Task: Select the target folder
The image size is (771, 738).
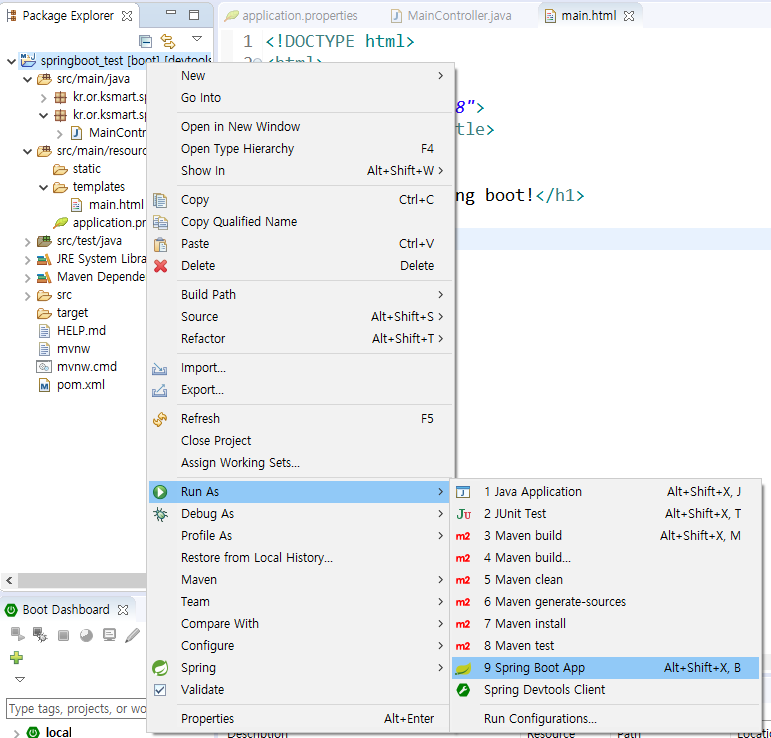Action: [72, 313]
